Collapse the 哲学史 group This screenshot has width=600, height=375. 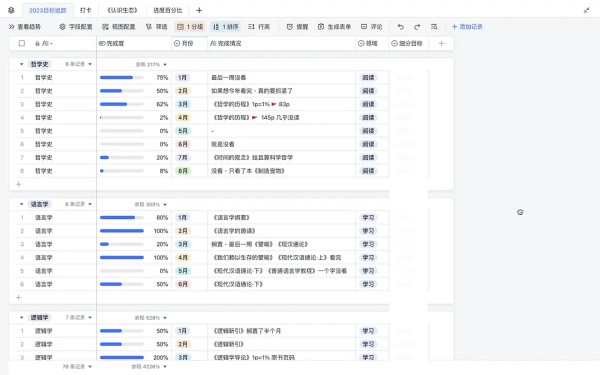21,64
